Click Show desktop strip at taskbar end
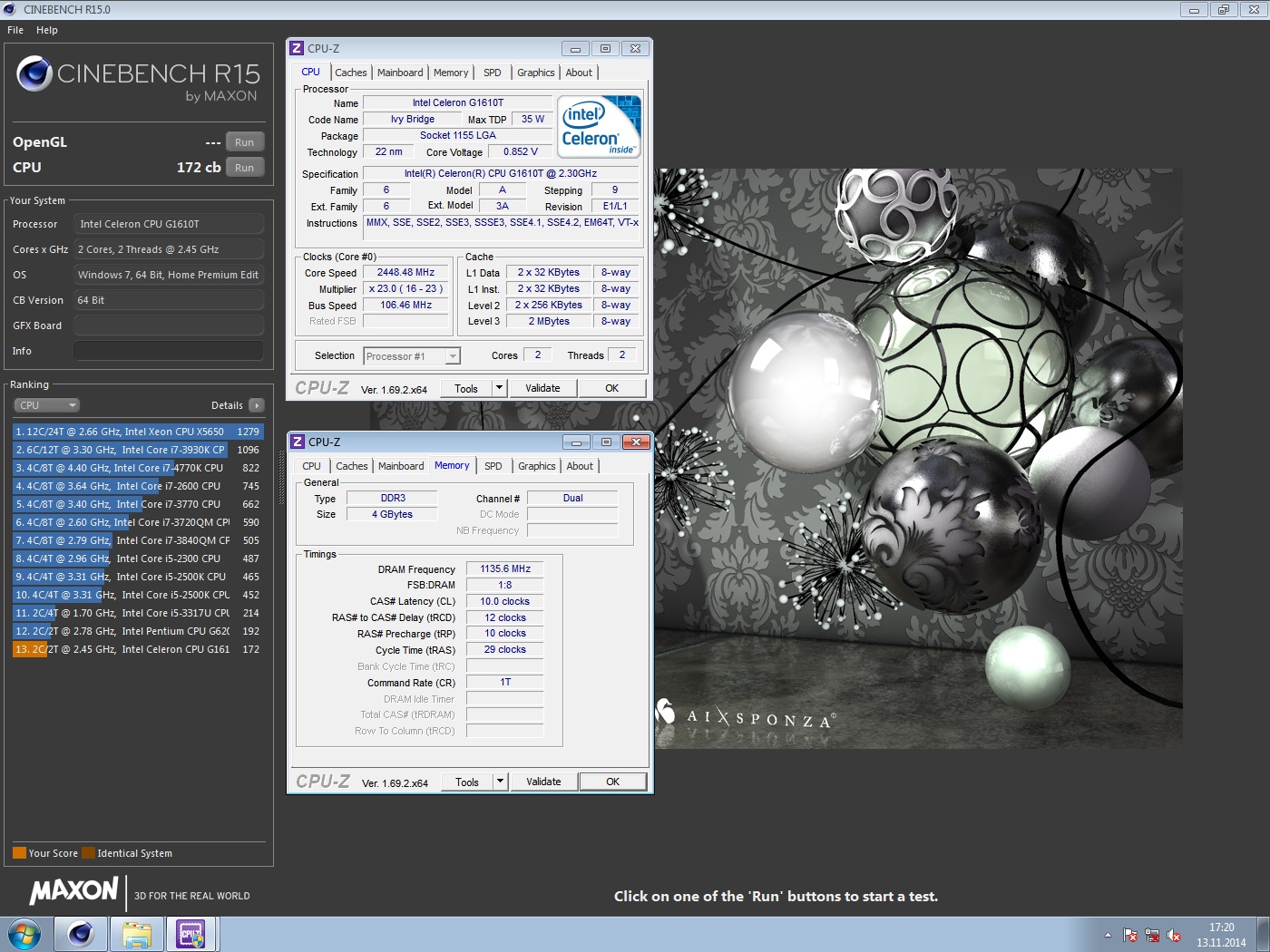 [1263, 934]
